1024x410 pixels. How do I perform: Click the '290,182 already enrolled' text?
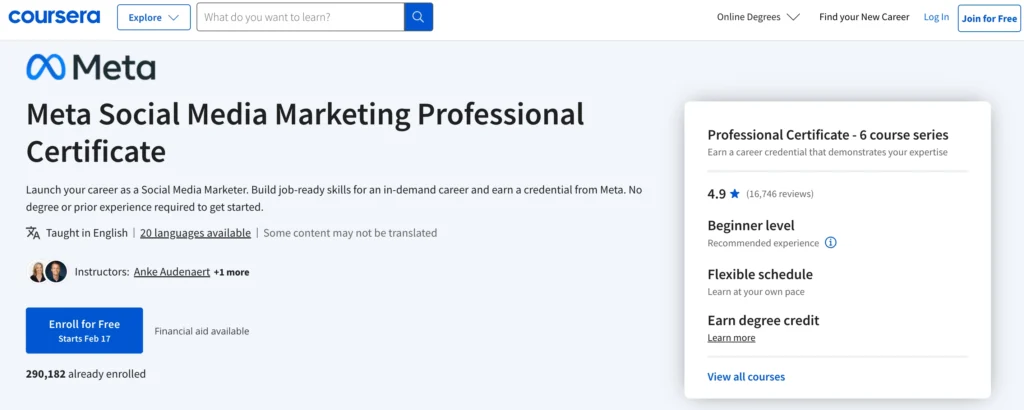(86, 374)
